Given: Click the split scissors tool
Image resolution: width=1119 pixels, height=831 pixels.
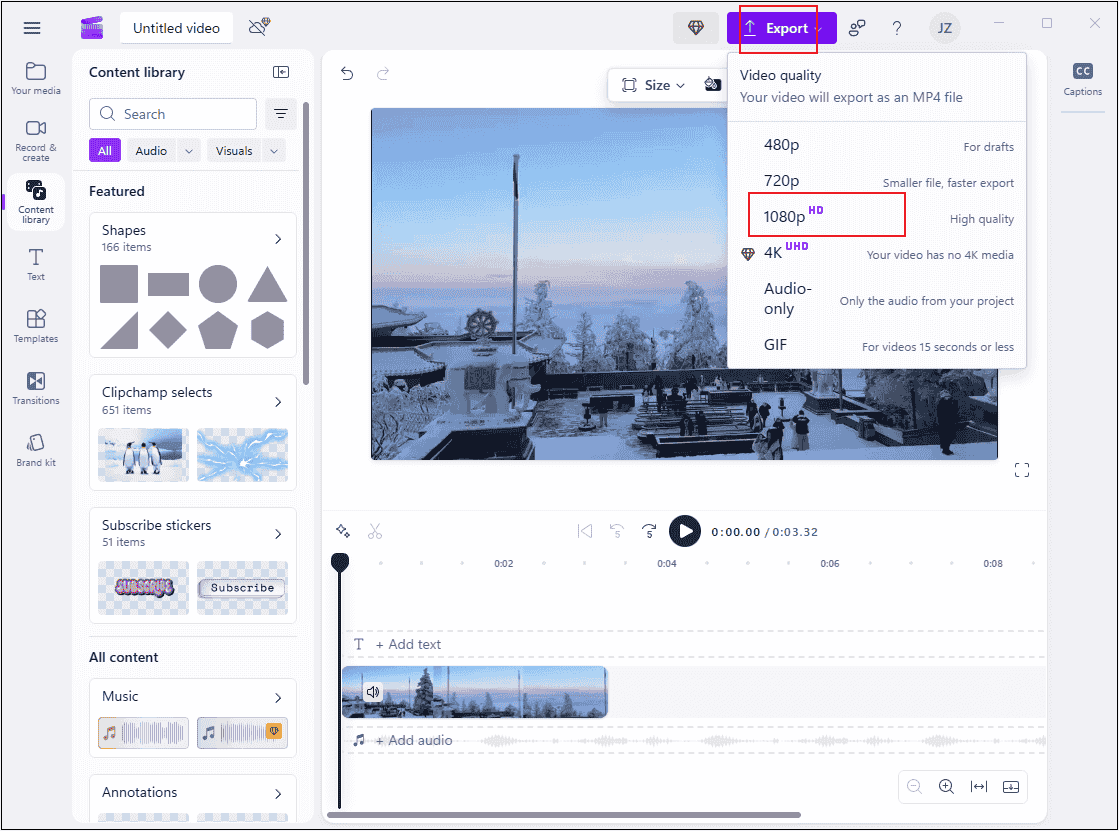Looking at the screenshot, I should coord(375,531).
